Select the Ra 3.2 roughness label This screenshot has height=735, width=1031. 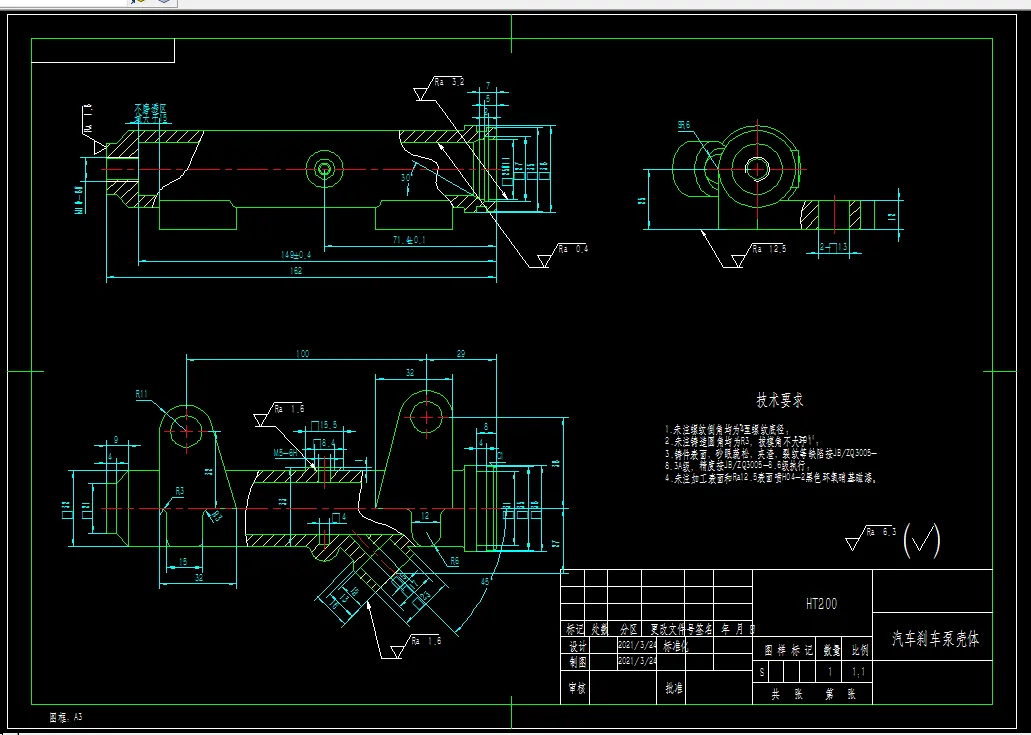(x=449, y=82)
